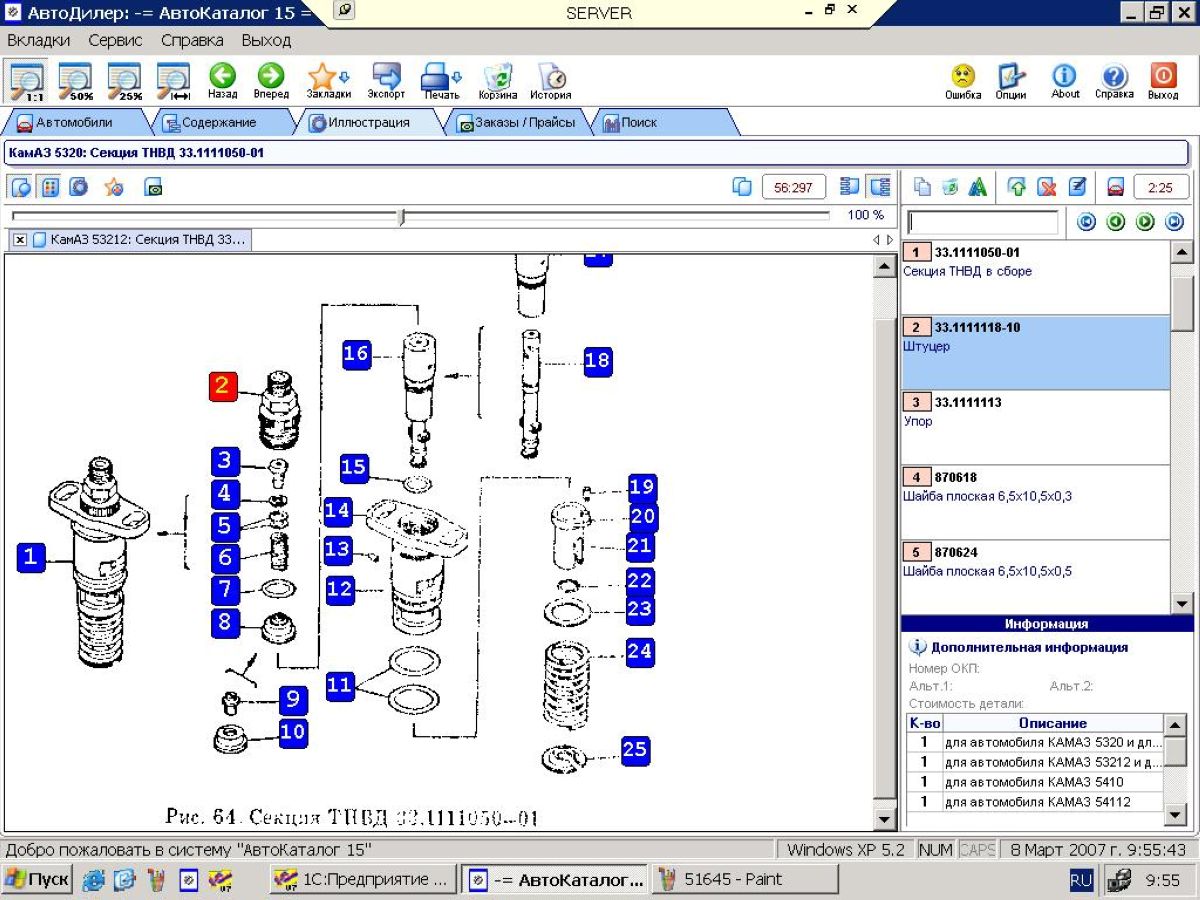Click the illustration scrollbar up arrow
This screenshot has height=900, width=1200.
point(884,267)
